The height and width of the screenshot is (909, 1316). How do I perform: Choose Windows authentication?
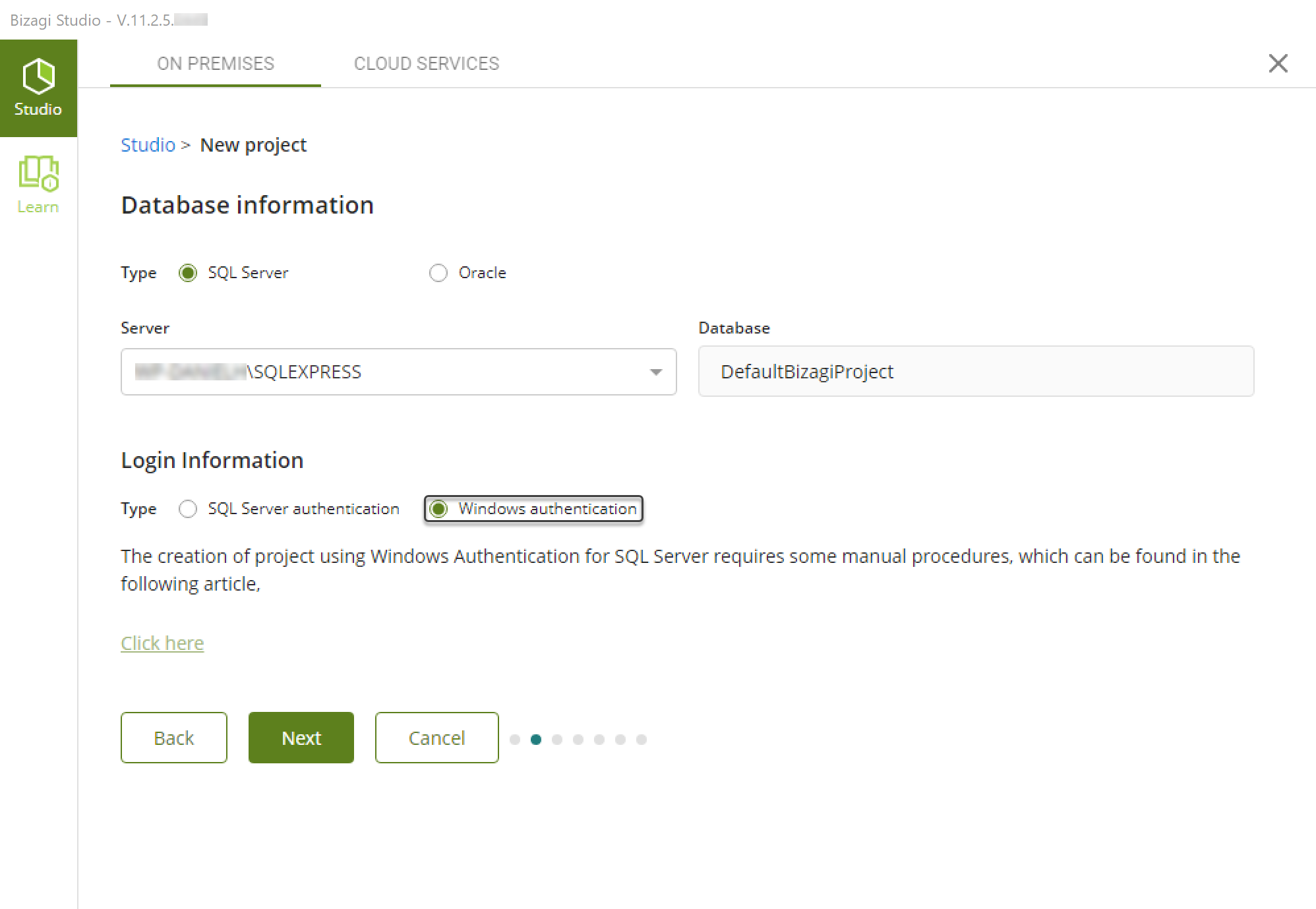(438, 509)
